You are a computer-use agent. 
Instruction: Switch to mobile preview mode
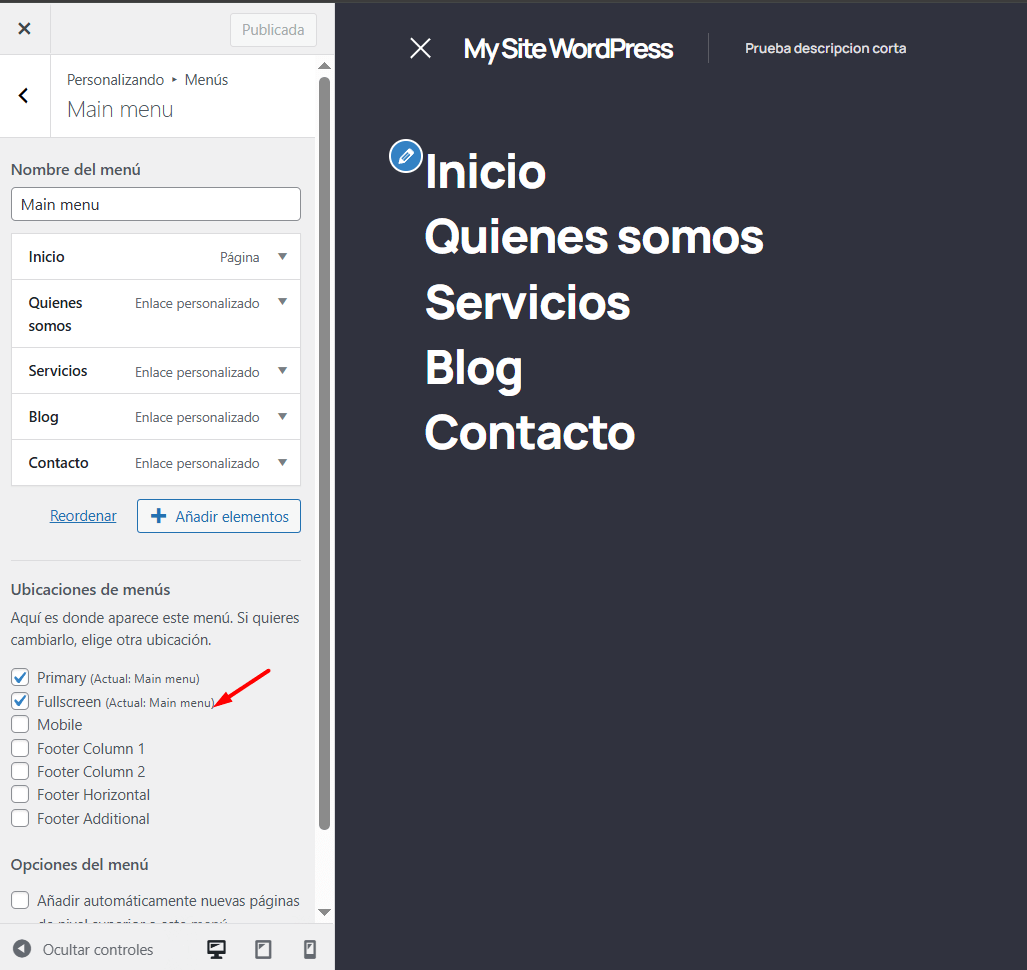[310, 949]
